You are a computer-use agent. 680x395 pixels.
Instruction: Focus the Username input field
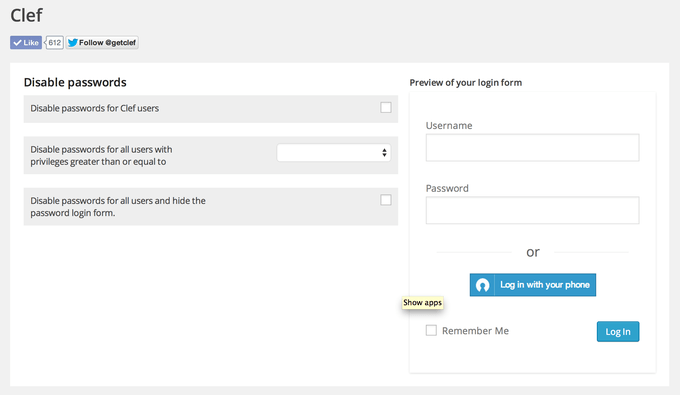click(532, 147)
